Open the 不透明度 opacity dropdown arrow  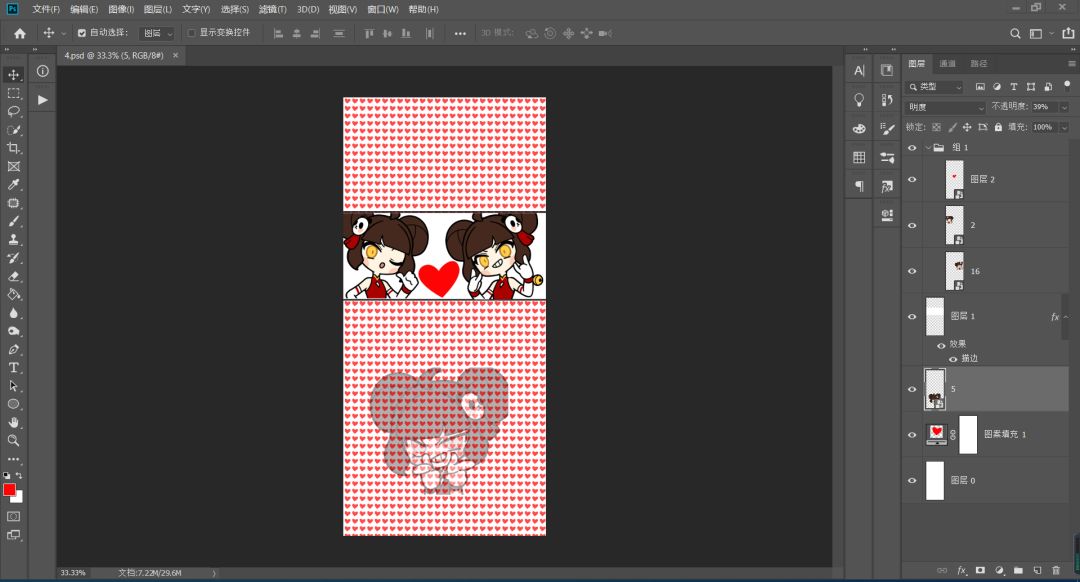coord(1064,107)
